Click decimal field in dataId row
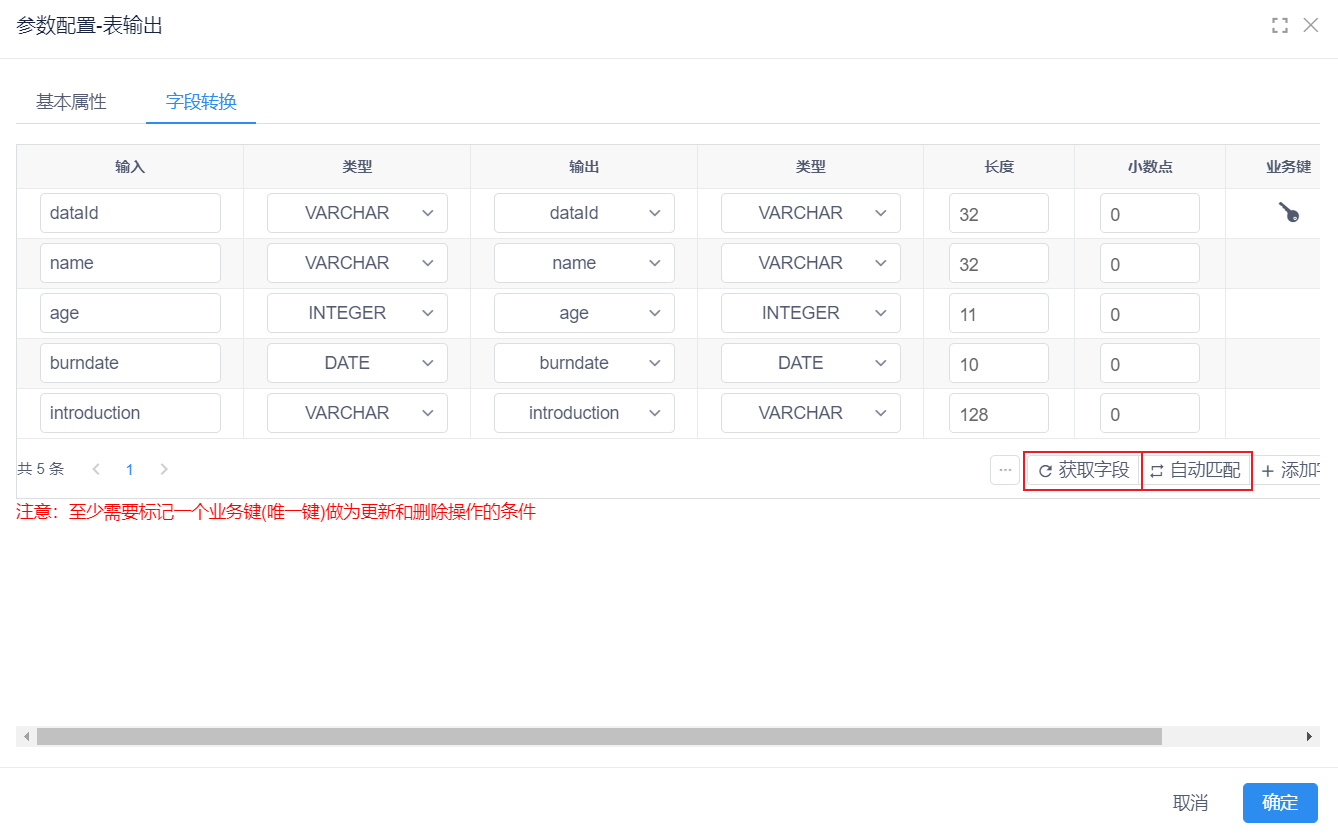This screenshot has width=1338, height=835. (x=1150, y=213)
